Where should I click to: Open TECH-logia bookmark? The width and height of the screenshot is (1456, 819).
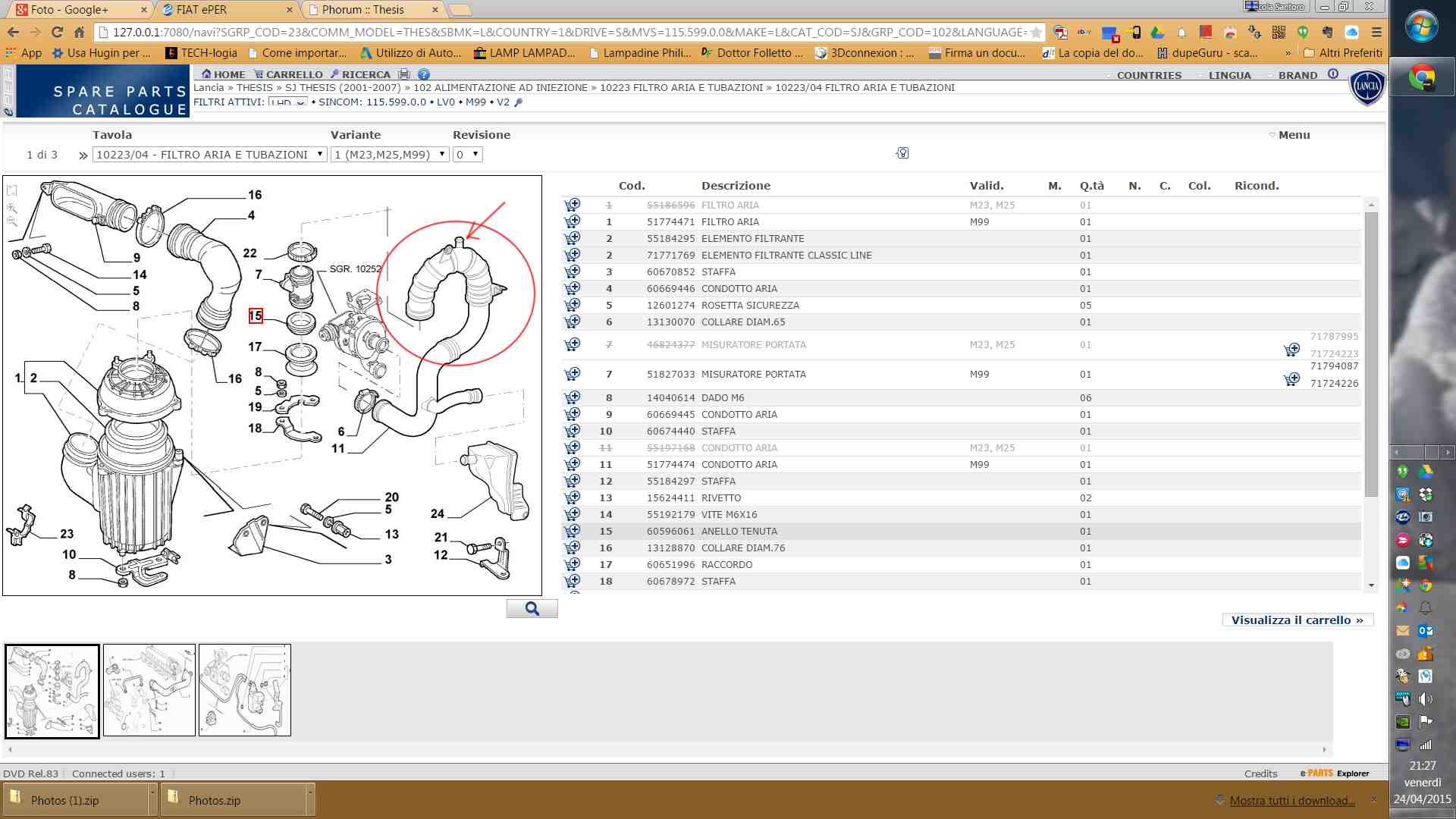201,53
